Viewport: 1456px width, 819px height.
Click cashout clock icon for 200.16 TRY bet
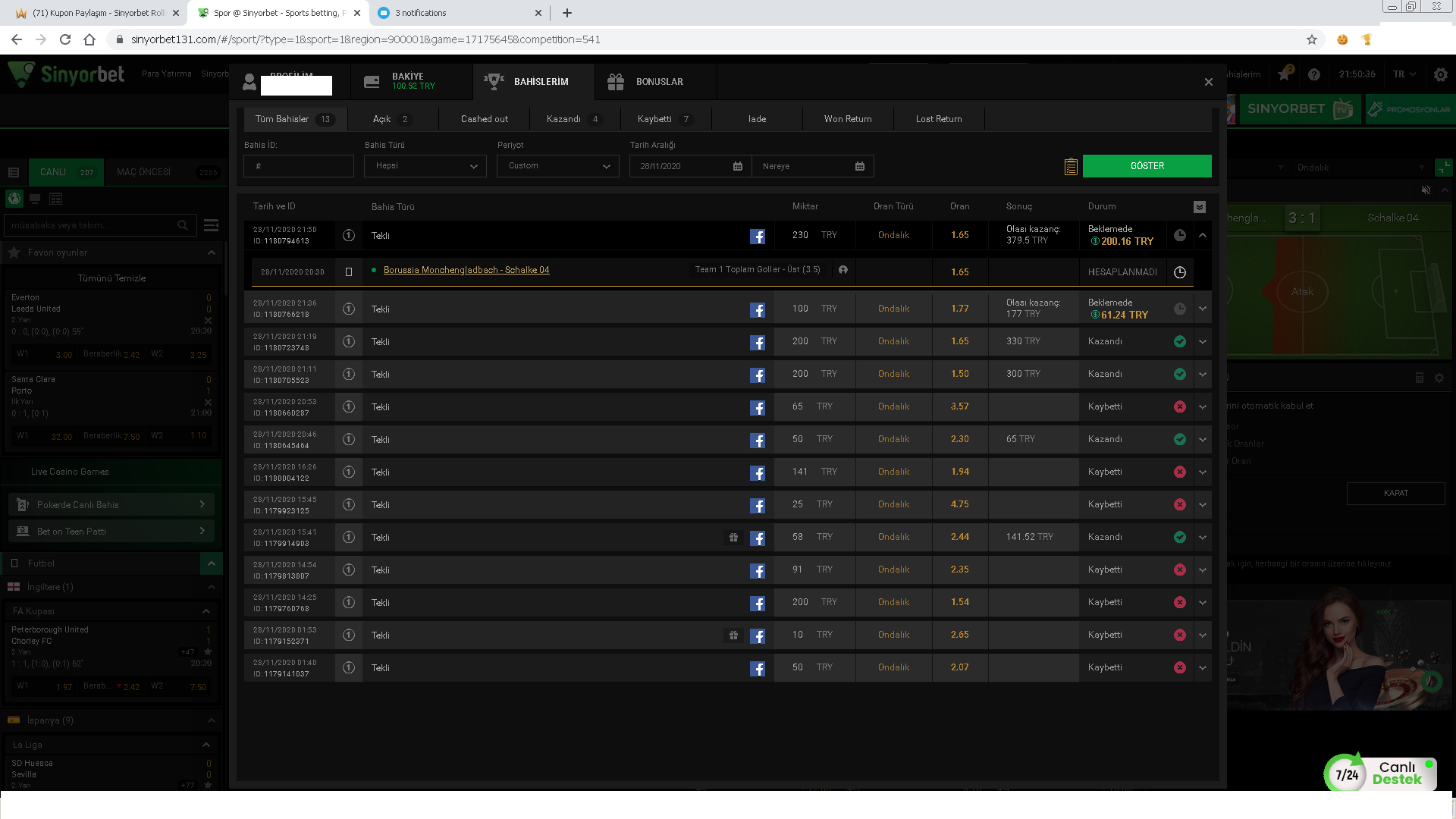tap(1180, 236)
